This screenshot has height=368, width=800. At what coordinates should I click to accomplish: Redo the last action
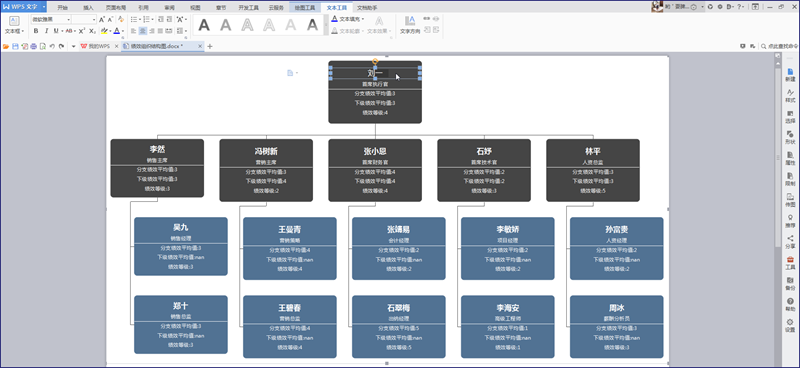point(61,46)
